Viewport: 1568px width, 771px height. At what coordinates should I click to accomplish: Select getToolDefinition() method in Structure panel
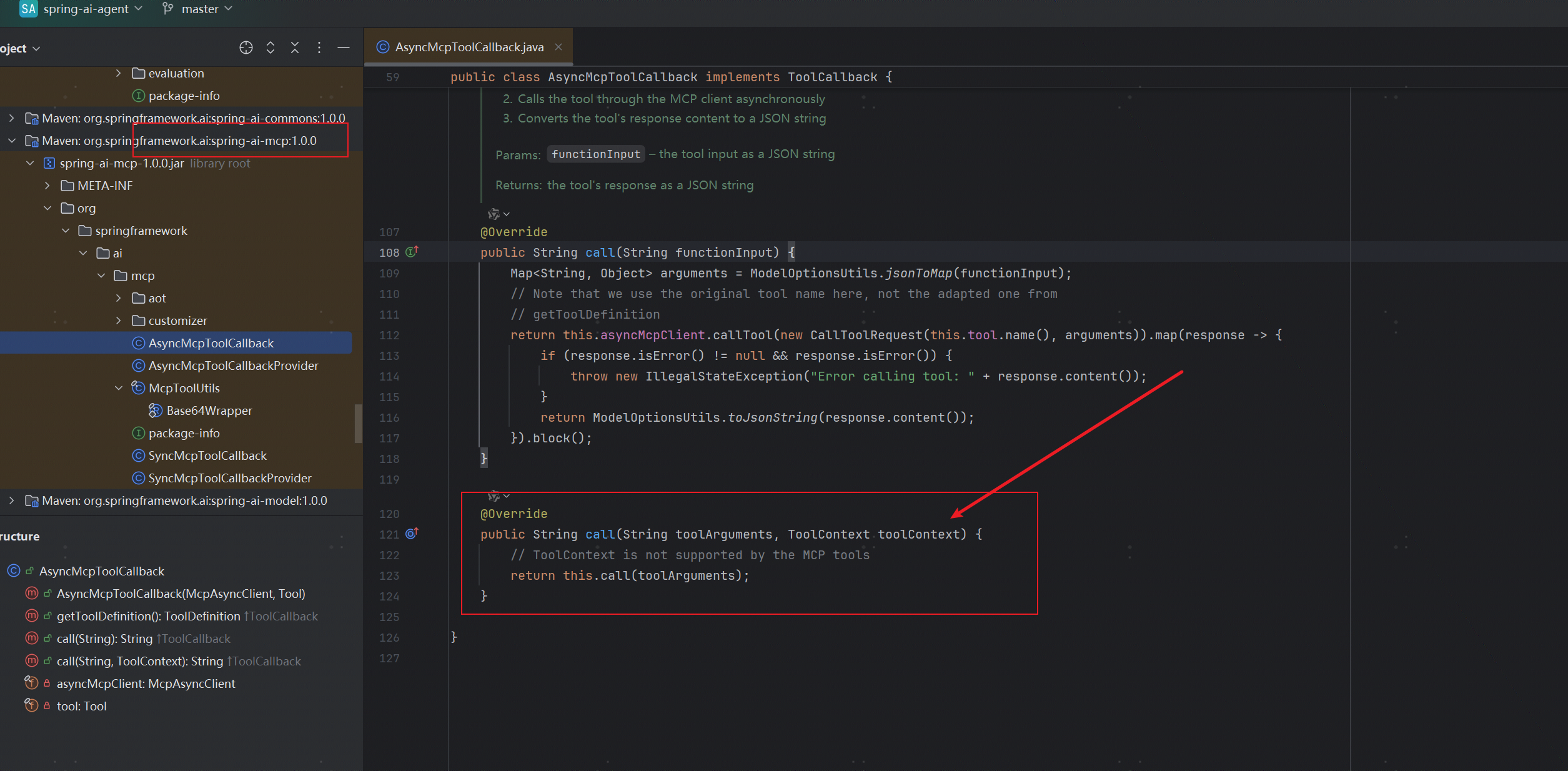point(148,616)
